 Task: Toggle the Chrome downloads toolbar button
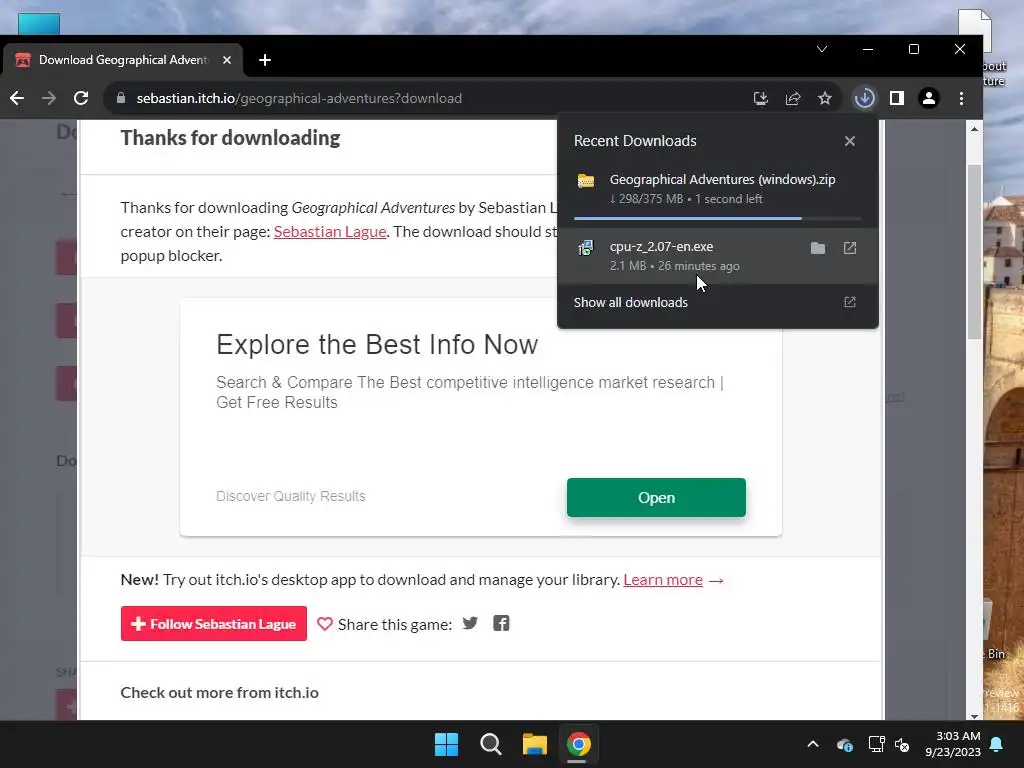tap(865, 99)
